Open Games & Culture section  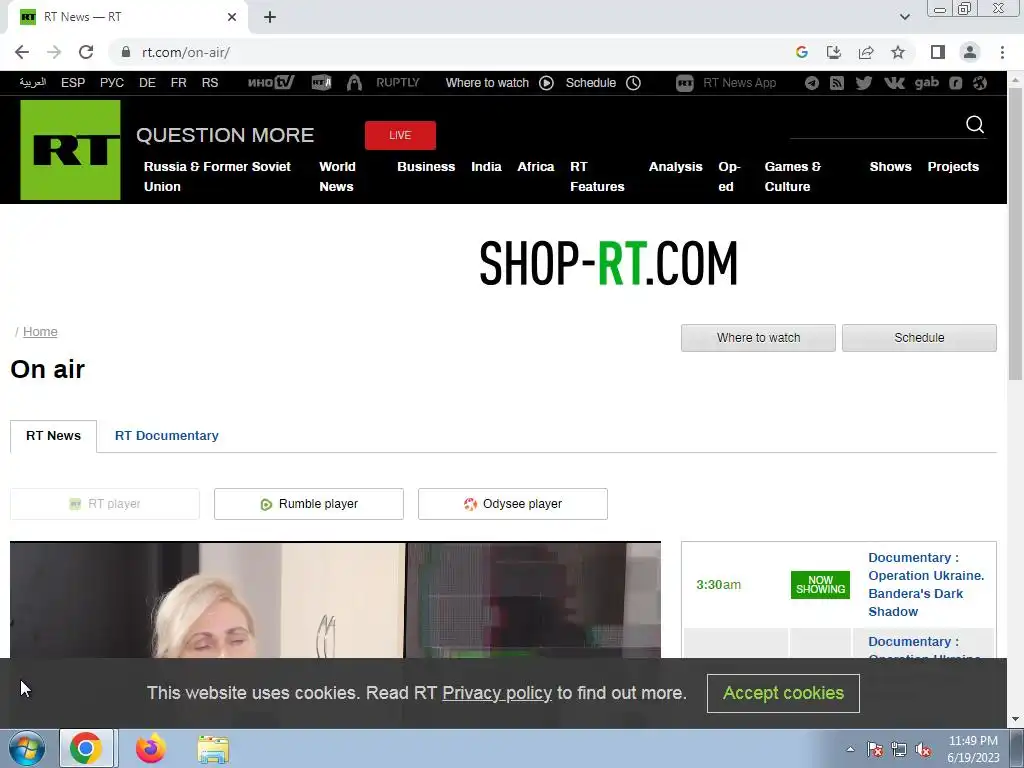click(792, 176)
